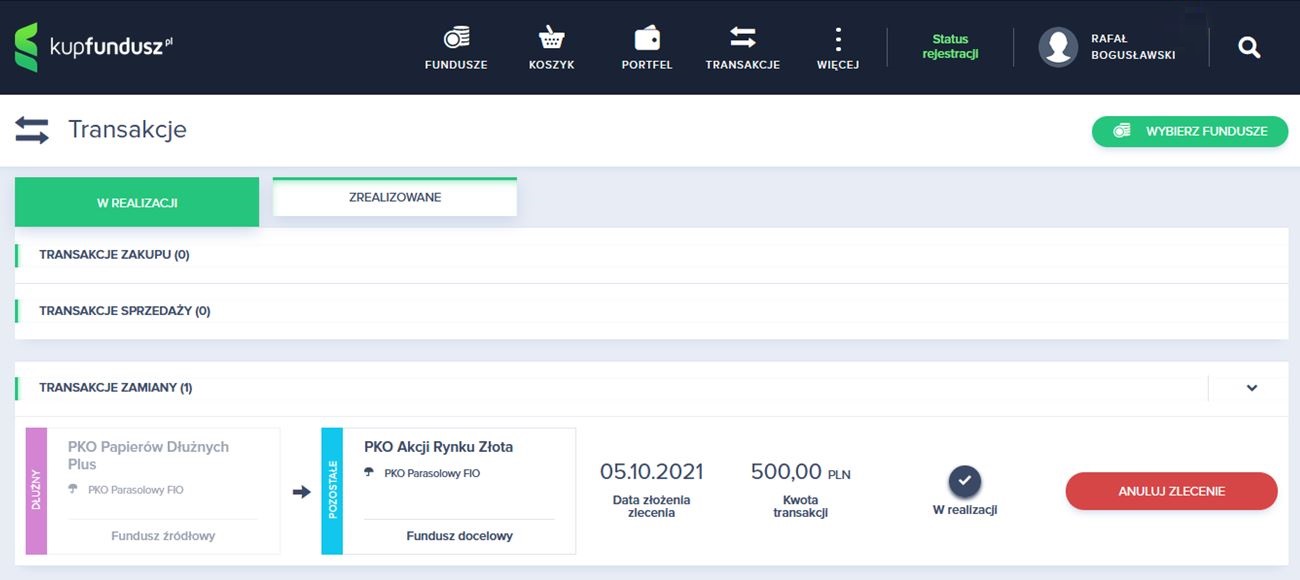Click the arrow between the source and target funds
The image size is (1300, 580).
[301, 491]
